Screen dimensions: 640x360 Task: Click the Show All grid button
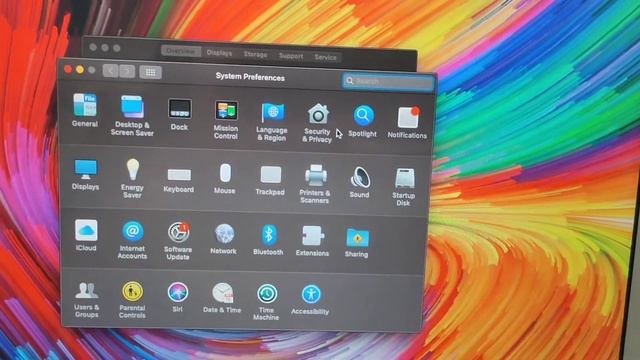[151, 72]
